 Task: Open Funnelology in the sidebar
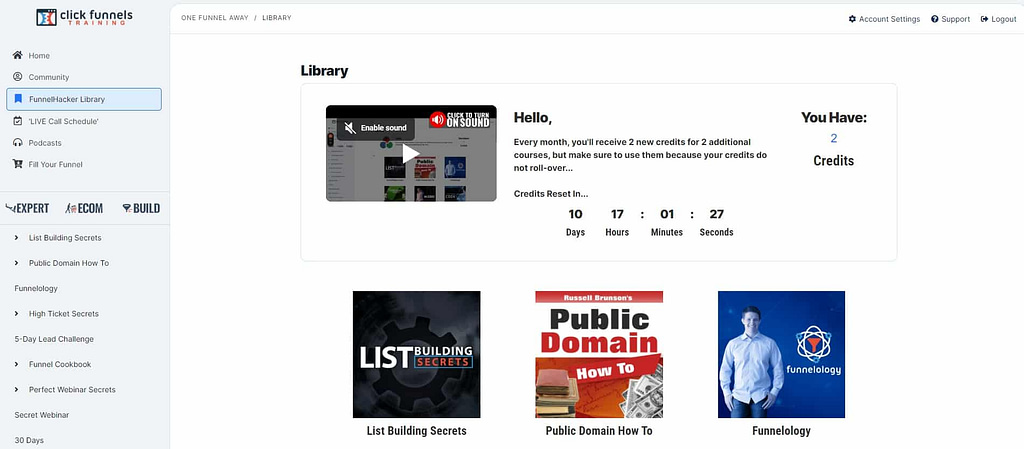pos(36,288)
